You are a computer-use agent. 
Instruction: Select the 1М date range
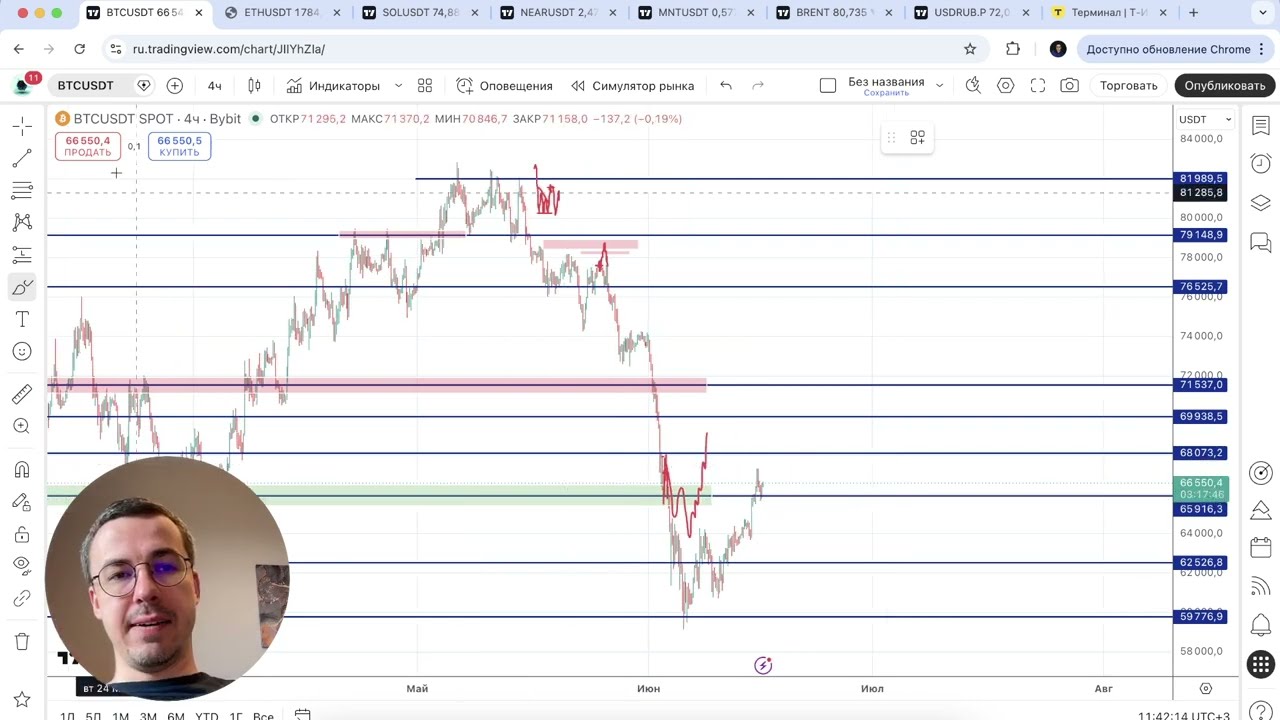[120, 715]
